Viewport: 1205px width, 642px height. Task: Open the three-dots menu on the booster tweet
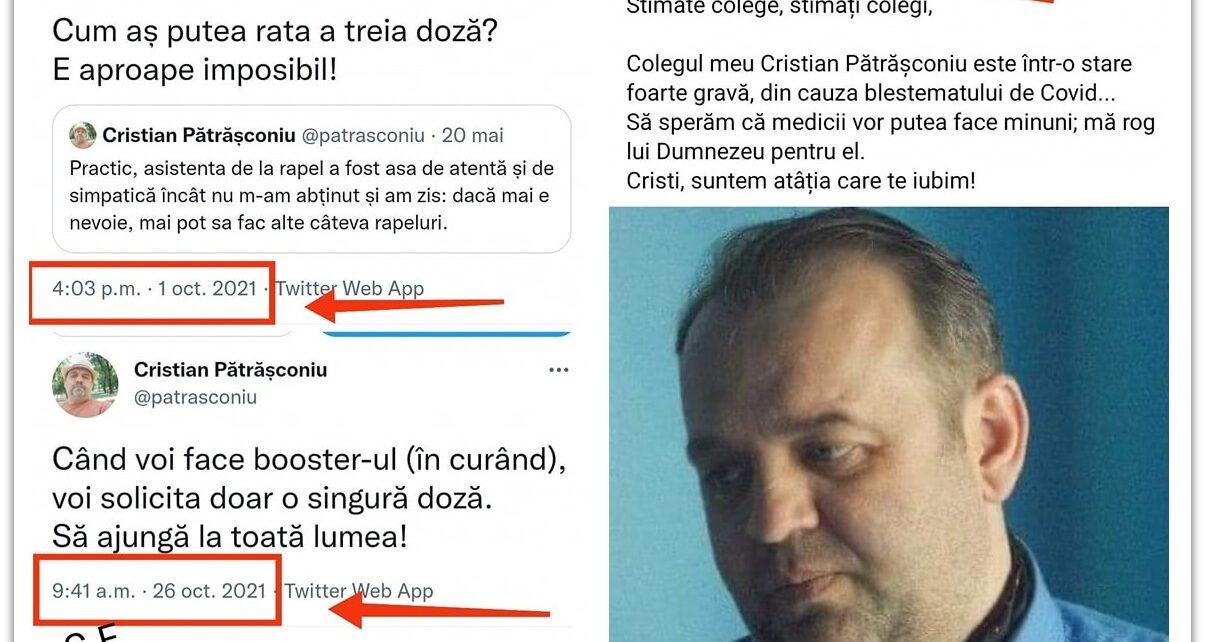pos(558,371)
